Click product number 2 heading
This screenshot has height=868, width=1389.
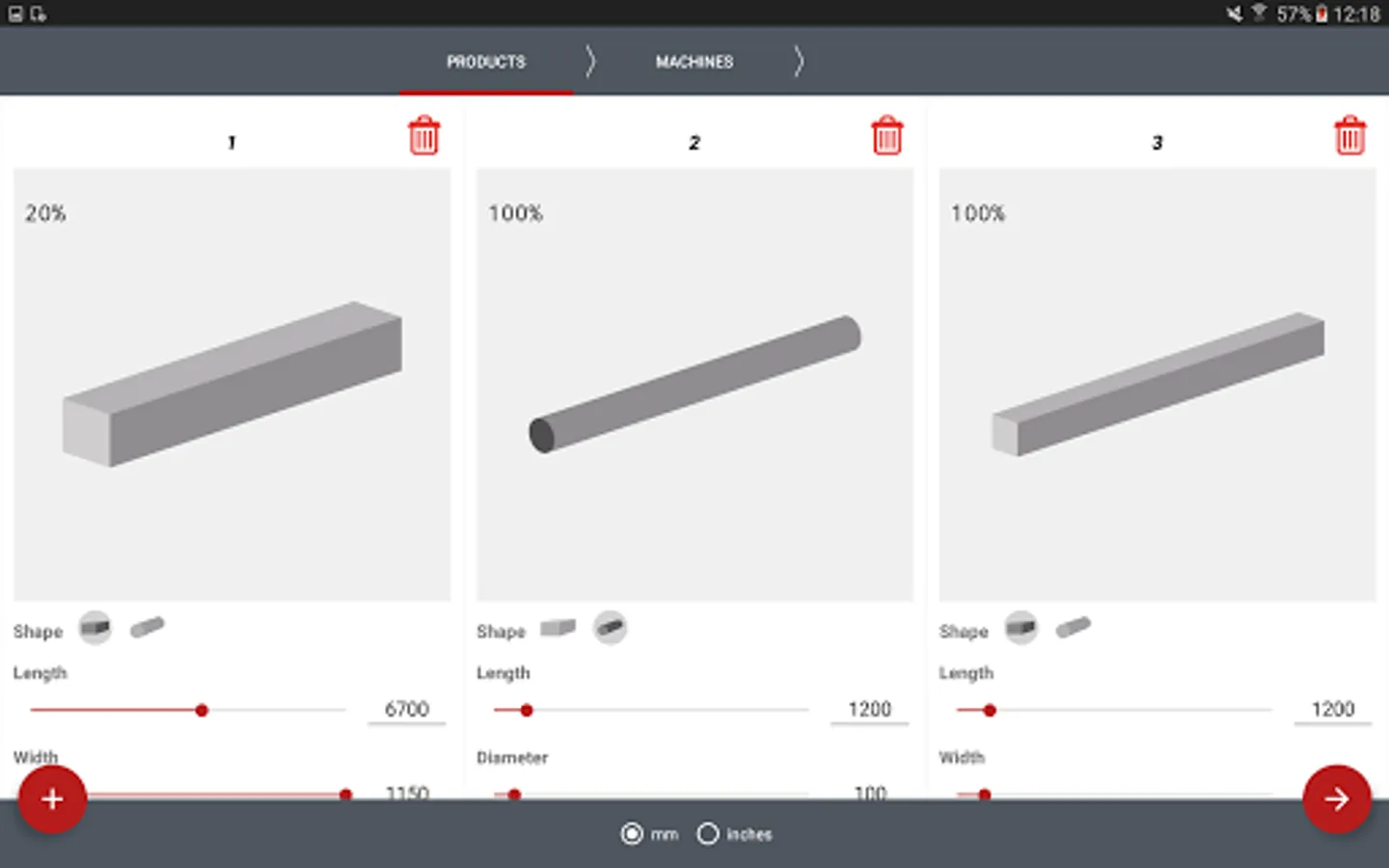tap(694, 143)
